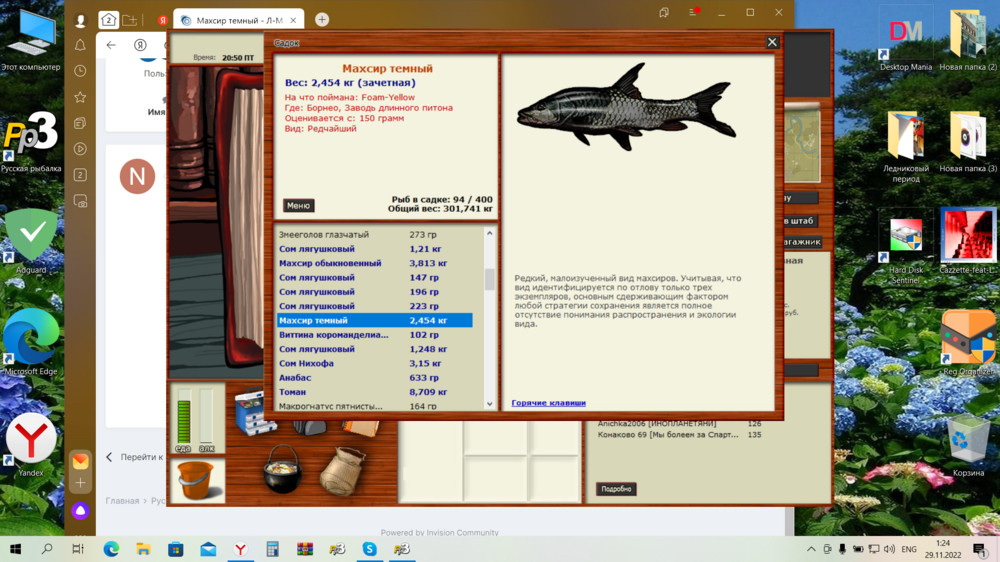
Task: Select Сом лягушковый 1,248 кг row
Action: 374,349
